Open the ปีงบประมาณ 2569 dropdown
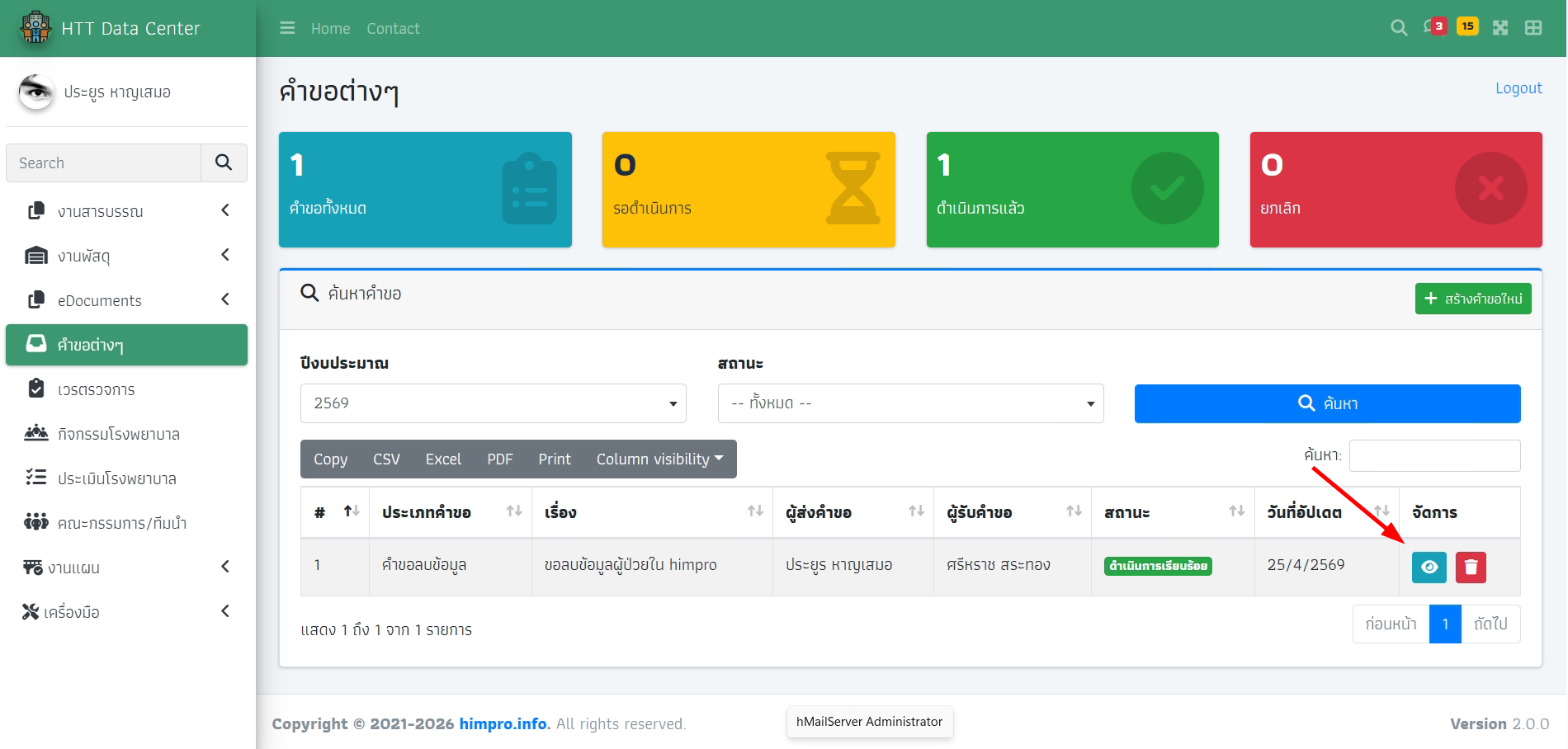The width and height of the screenshot is (1568, 749). pyautogui.click(x=493, y=403)
